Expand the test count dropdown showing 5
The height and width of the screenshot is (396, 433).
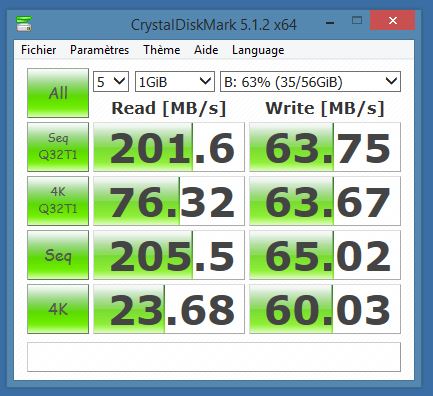(x=111, y=81)
